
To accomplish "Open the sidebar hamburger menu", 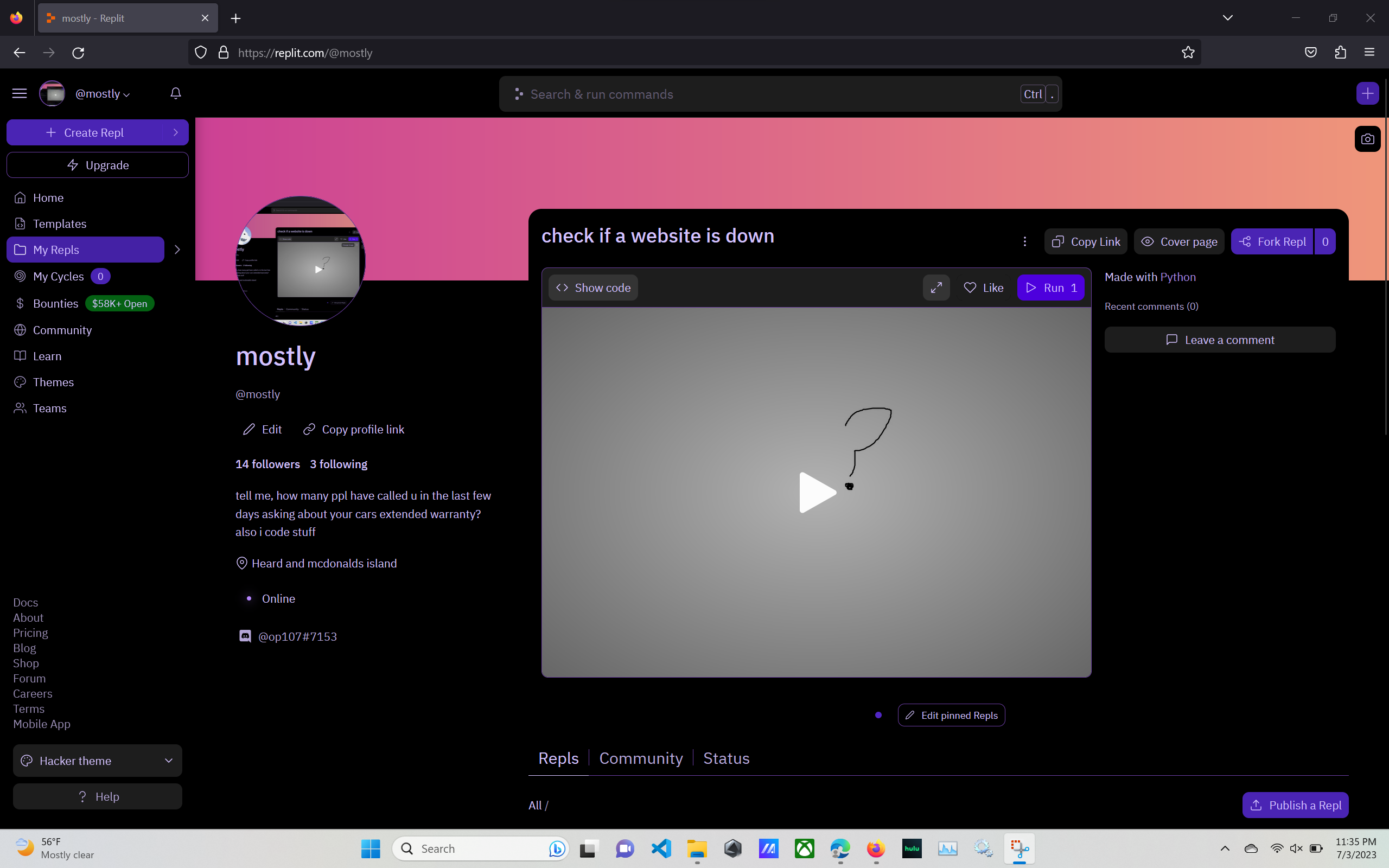I will point(20,93).
